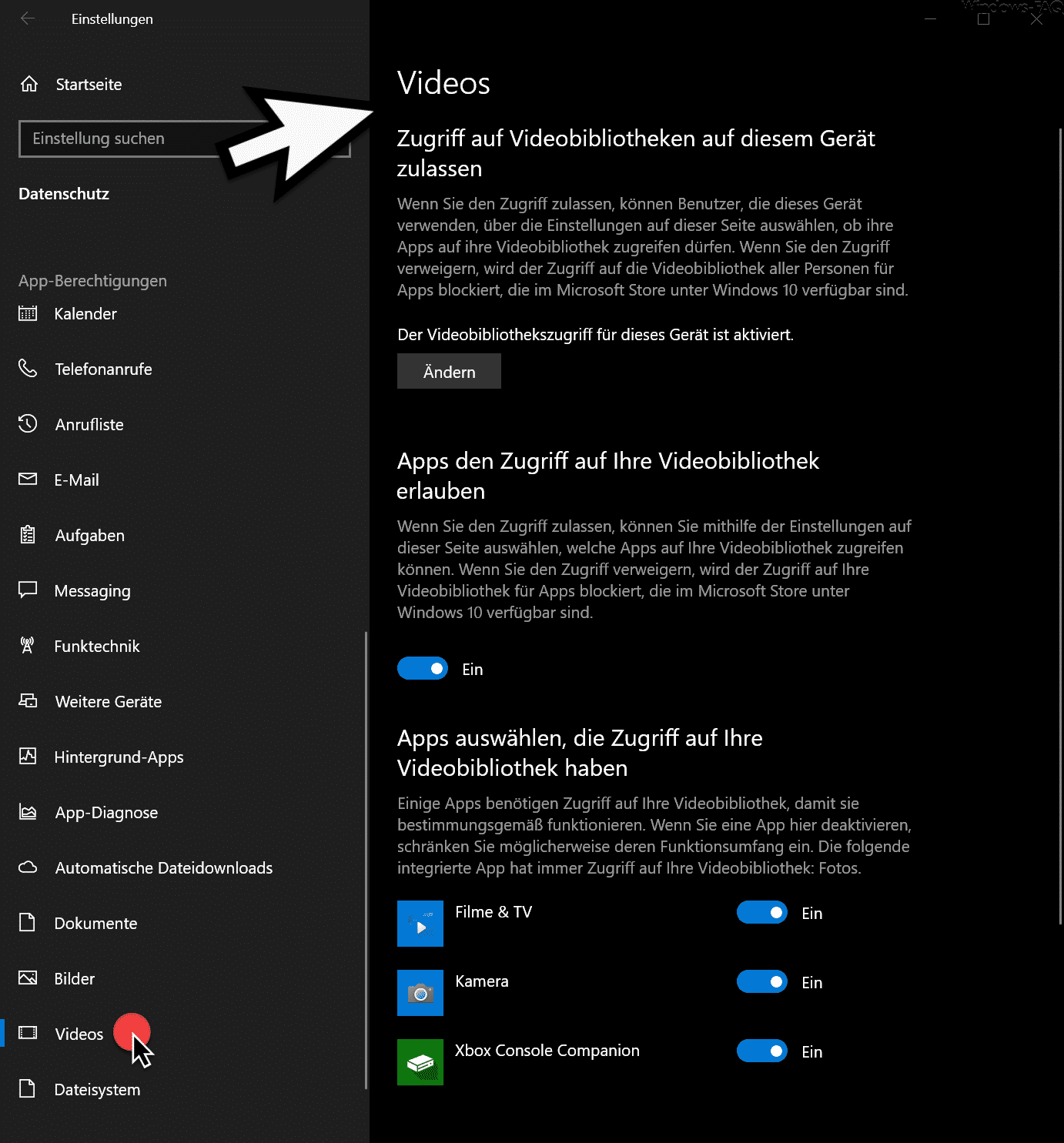Turn off Kamera video library access

tap(762, 981)
